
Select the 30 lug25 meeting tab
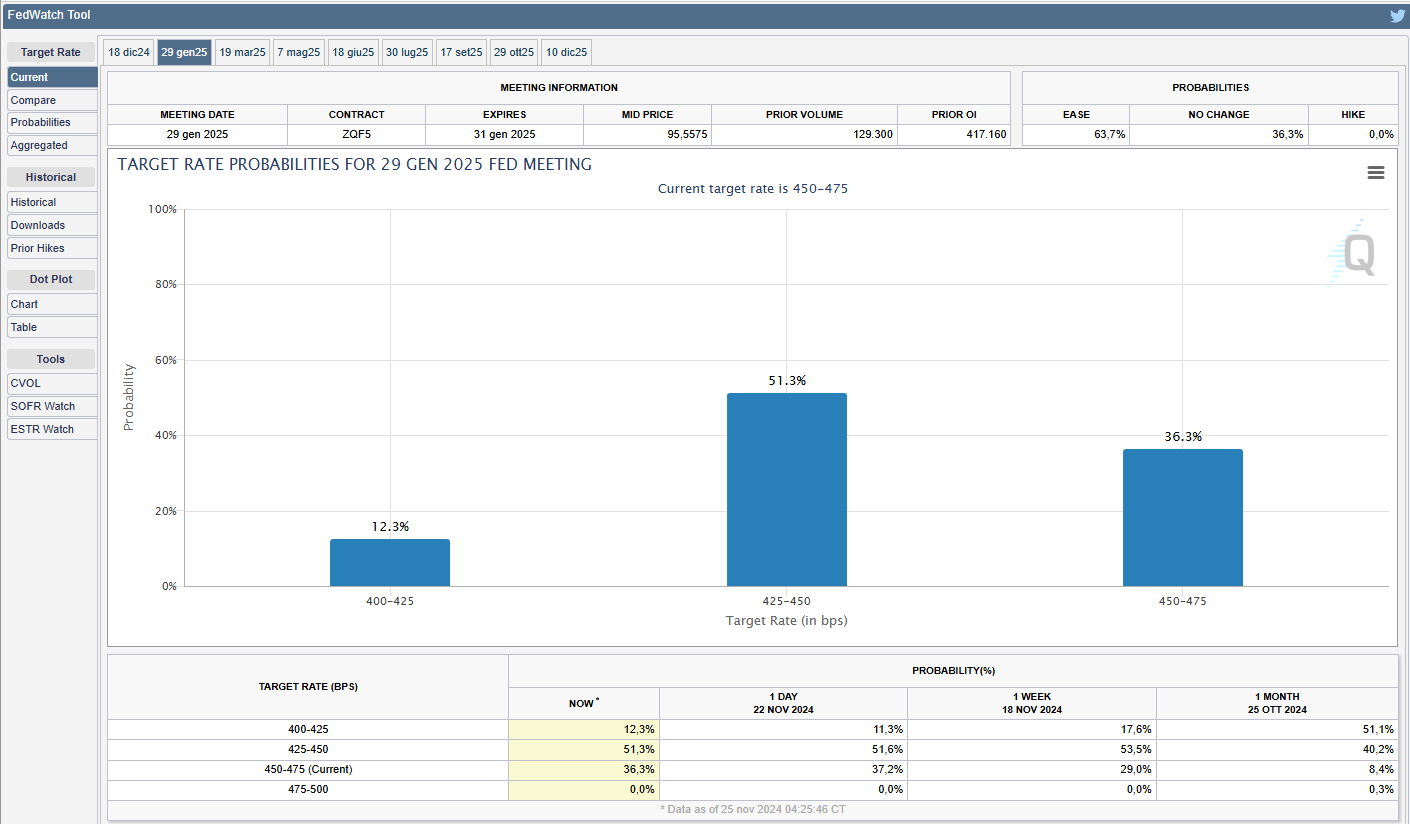pyautogui.click(x=407, y=52)
